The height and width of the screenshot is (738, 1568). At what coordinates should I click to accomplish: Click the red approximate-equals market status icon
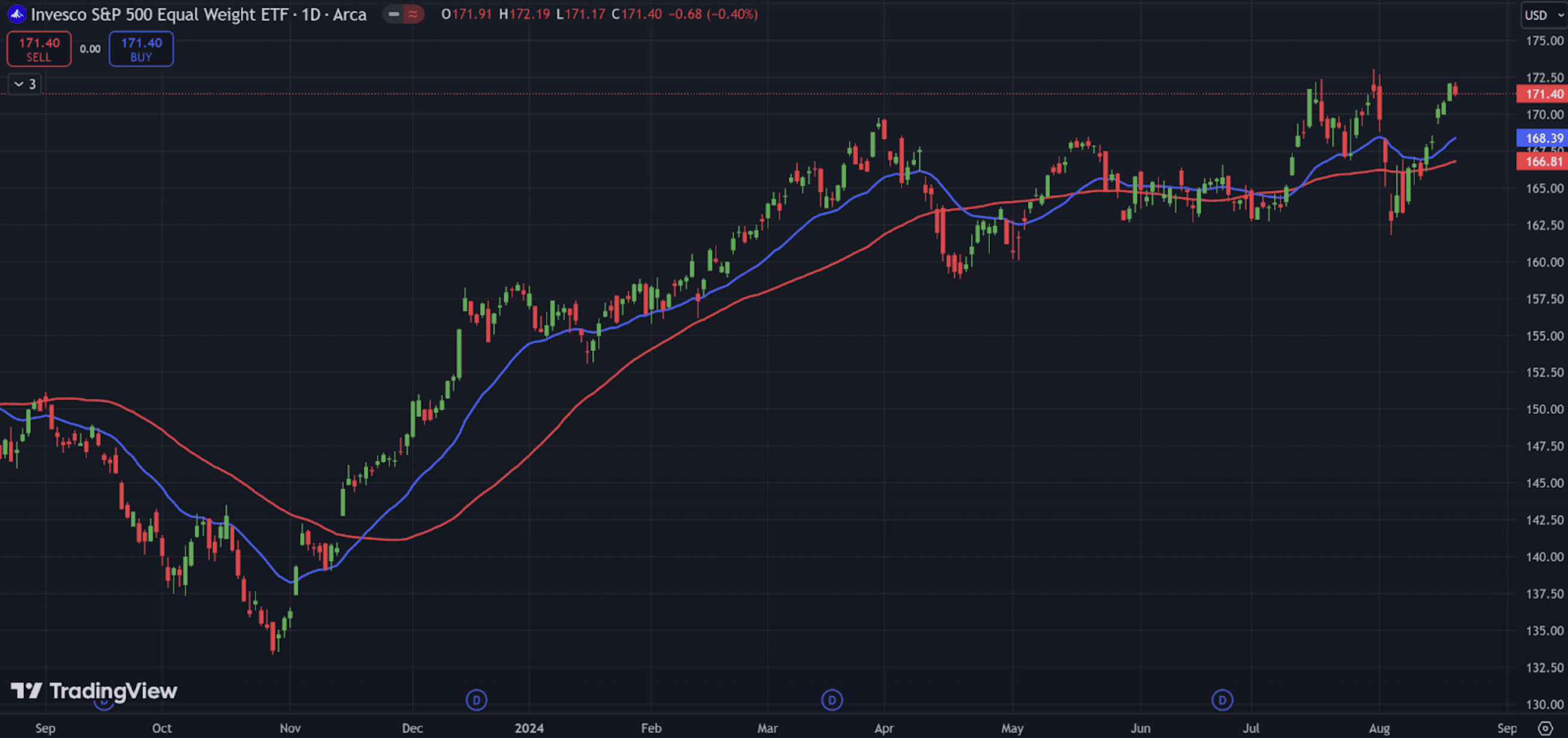point(413,14)
